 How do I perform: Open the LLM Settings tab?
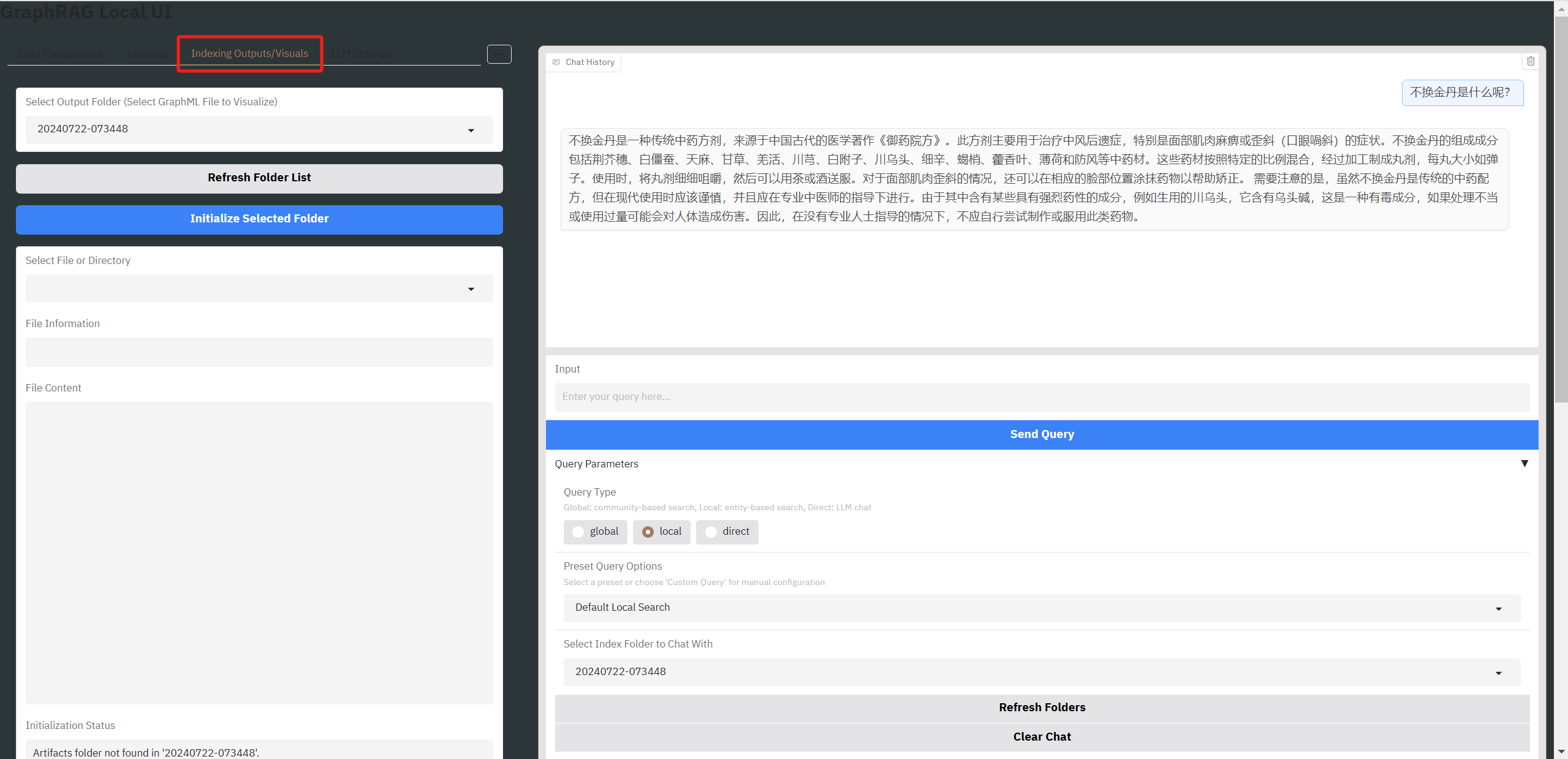(x=360, y=53)
